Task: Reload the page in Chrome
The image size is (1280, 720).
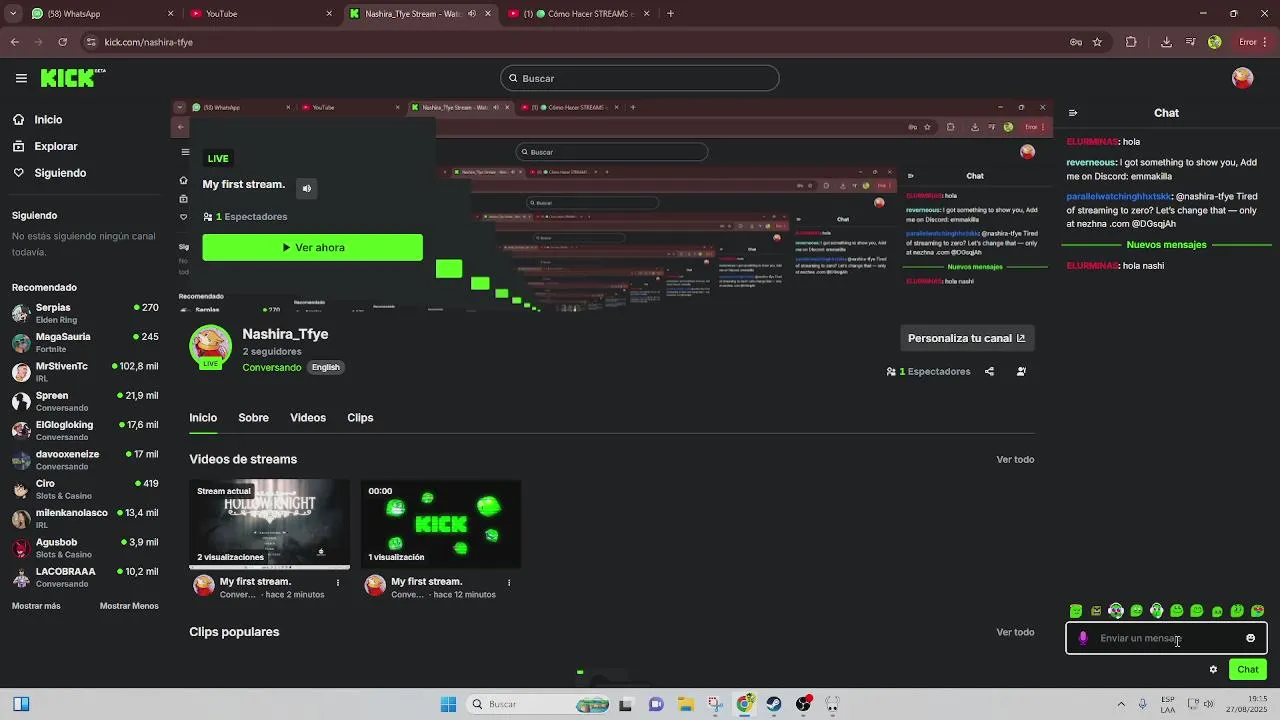Action: pos(63,42)
